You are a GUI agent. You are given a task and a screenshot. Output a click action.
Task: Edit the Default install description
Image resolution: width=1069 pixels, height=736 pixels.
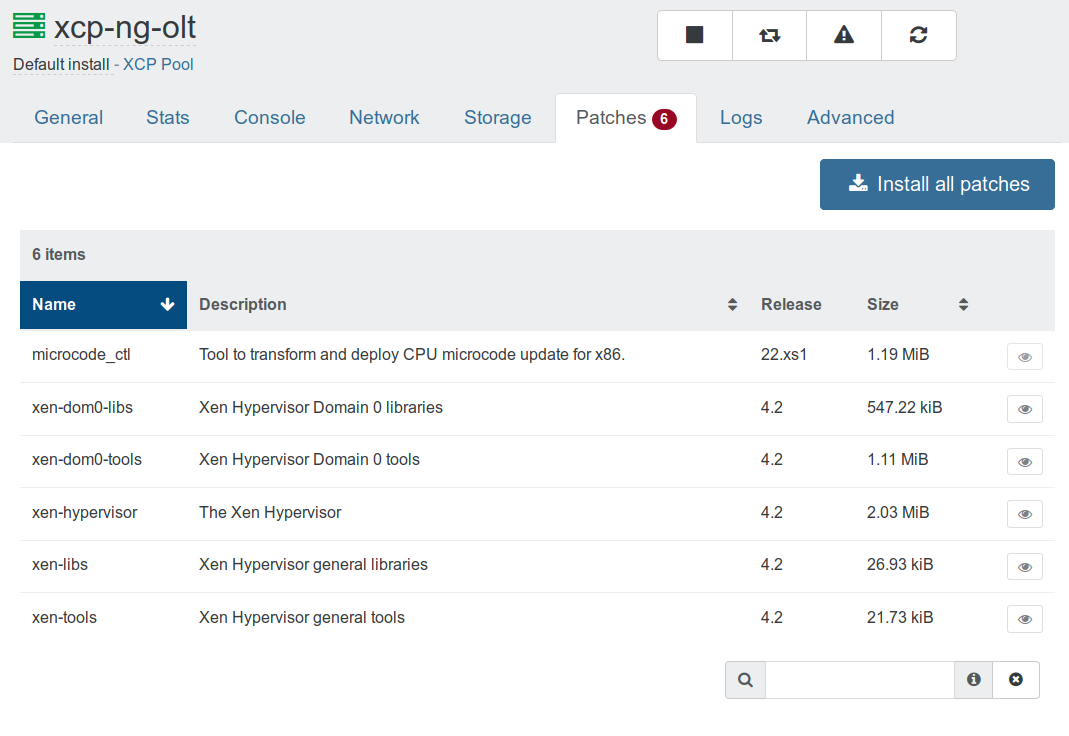pyautogui.click(x=61, y=65)
